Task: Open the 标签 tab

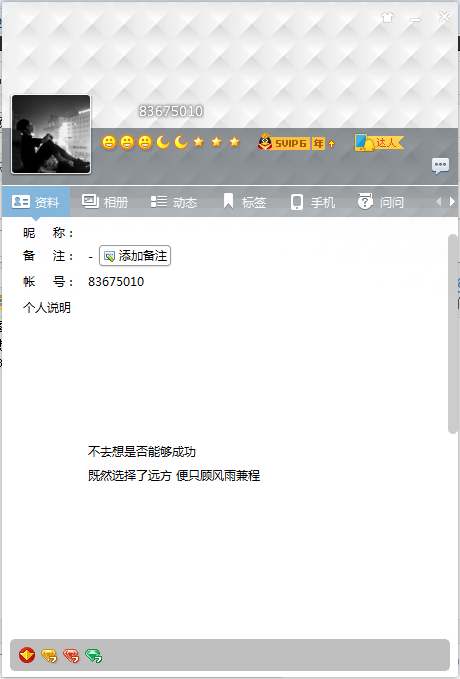Action: [244, 202]
